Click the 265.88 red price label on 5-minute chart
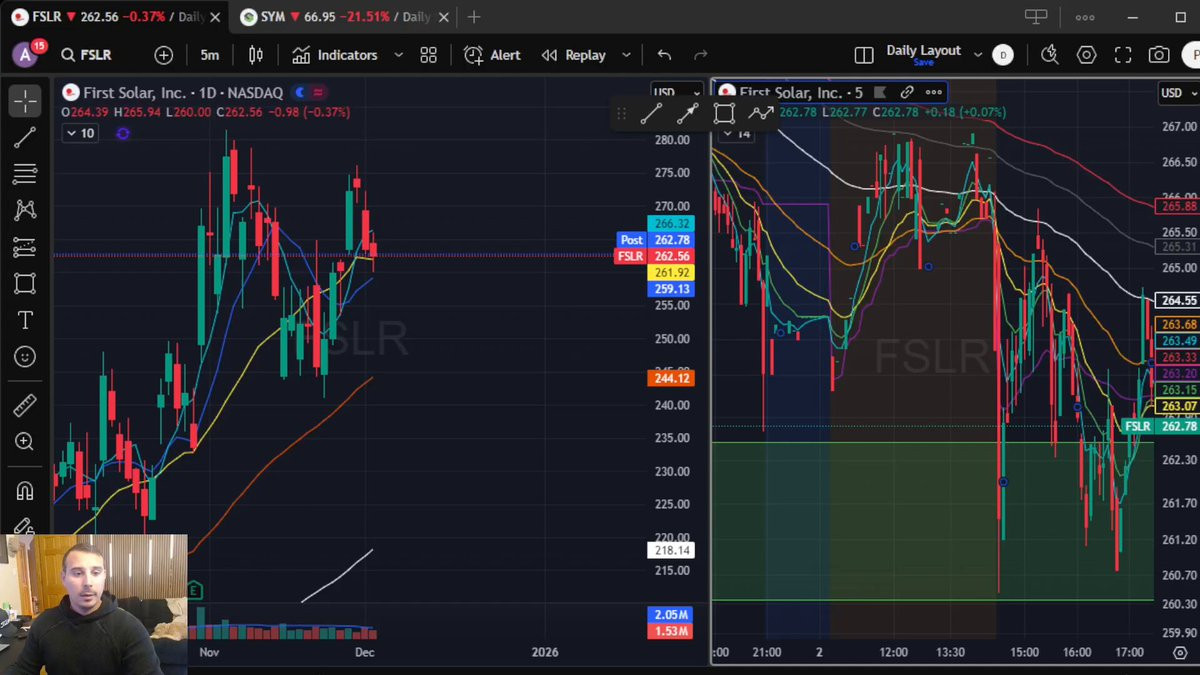The width and height of the screenshot is (1200, 675). click(1178, 206)
